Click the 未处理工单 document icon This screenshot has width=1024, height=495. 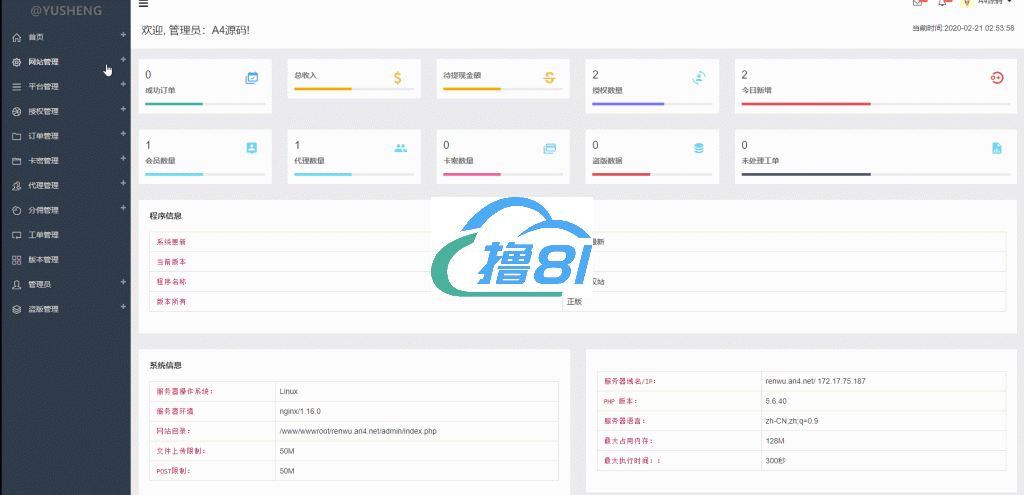pos(996,148)
